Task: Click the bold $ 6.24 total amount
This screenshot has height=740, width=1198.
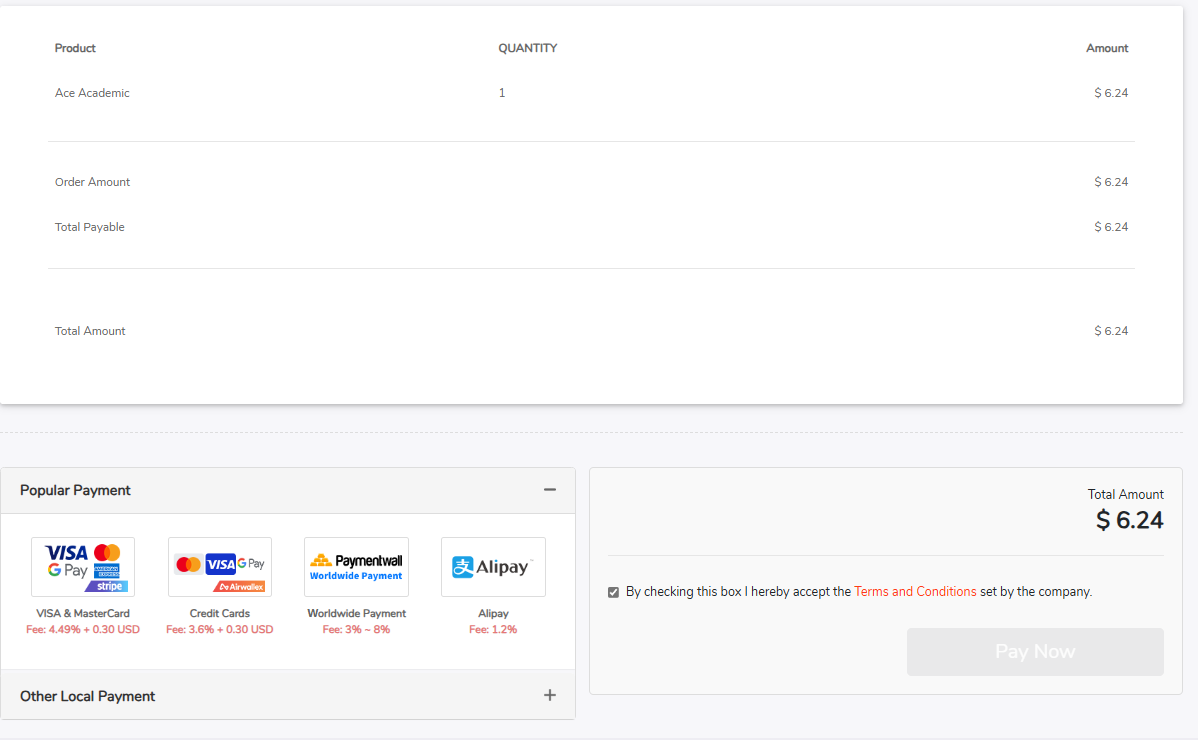Action: [x=1129, y=520]
